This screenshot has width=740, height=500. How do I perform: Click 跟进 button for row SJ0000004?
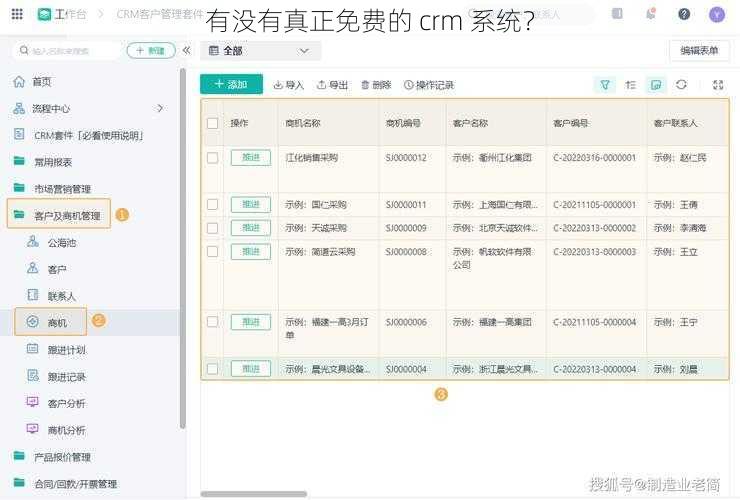[x=251, y=369]
